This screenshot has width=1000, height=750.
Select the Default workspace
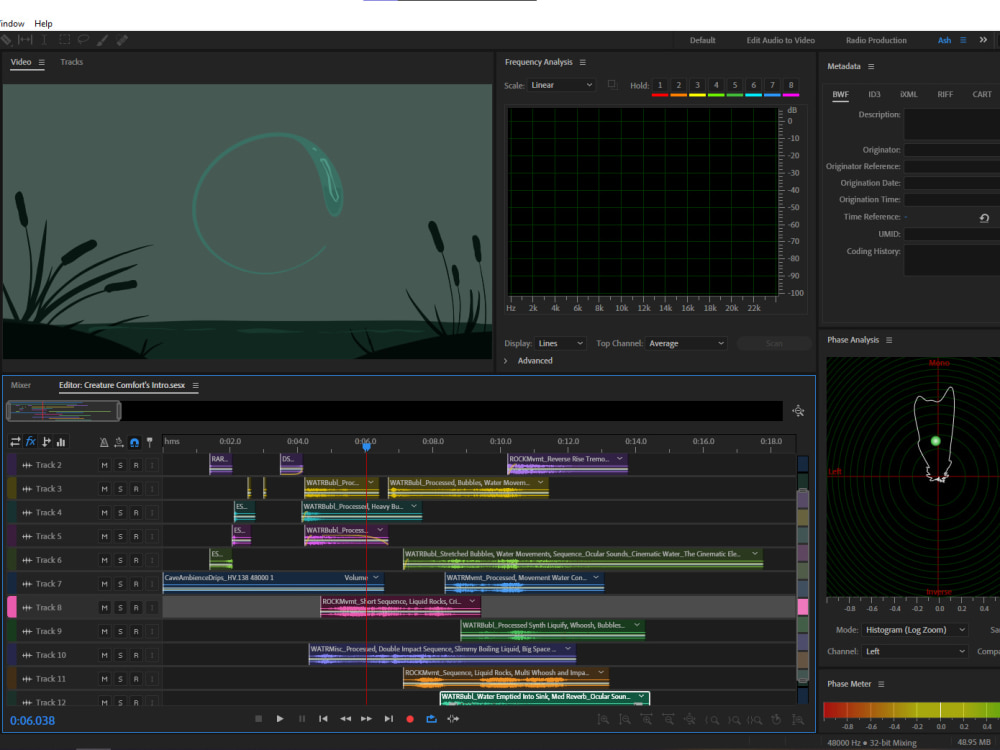click(x=702, y=40)
